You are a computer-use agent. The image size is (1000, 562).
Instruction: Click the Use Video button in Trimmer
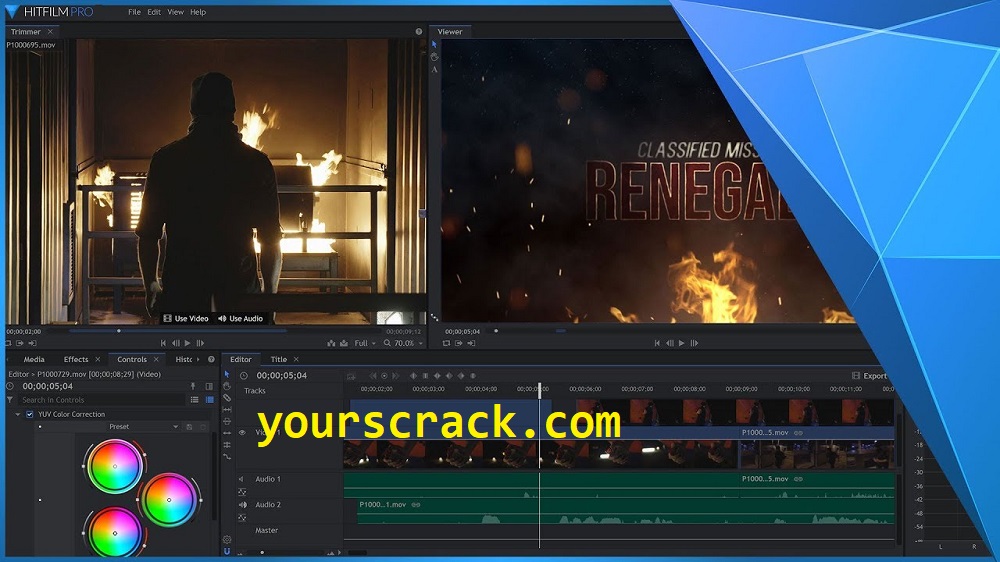(186, 318)
